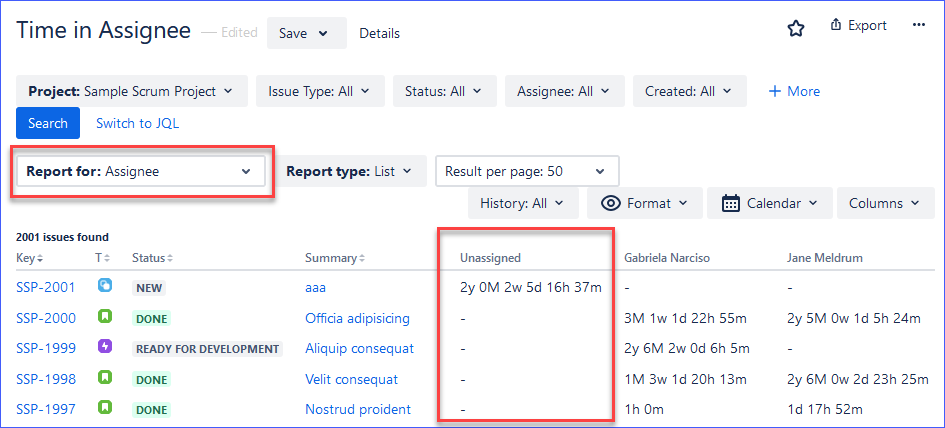Click the '2y 6M 0w 2d 23h 25m' value
Image resolution: width=945 pixels, height=428 pixels.
(858, 379)
